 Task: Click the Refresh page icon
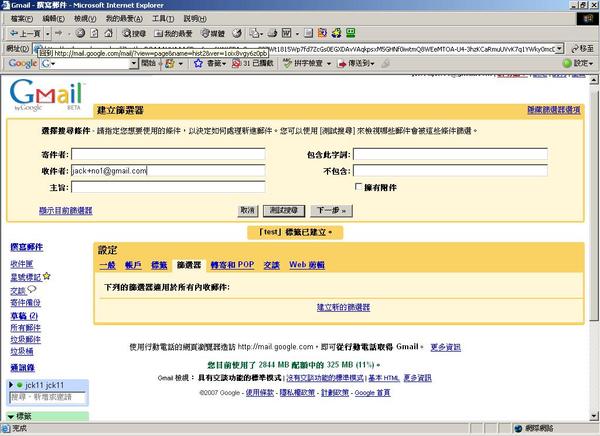click(x=94, y=33)
